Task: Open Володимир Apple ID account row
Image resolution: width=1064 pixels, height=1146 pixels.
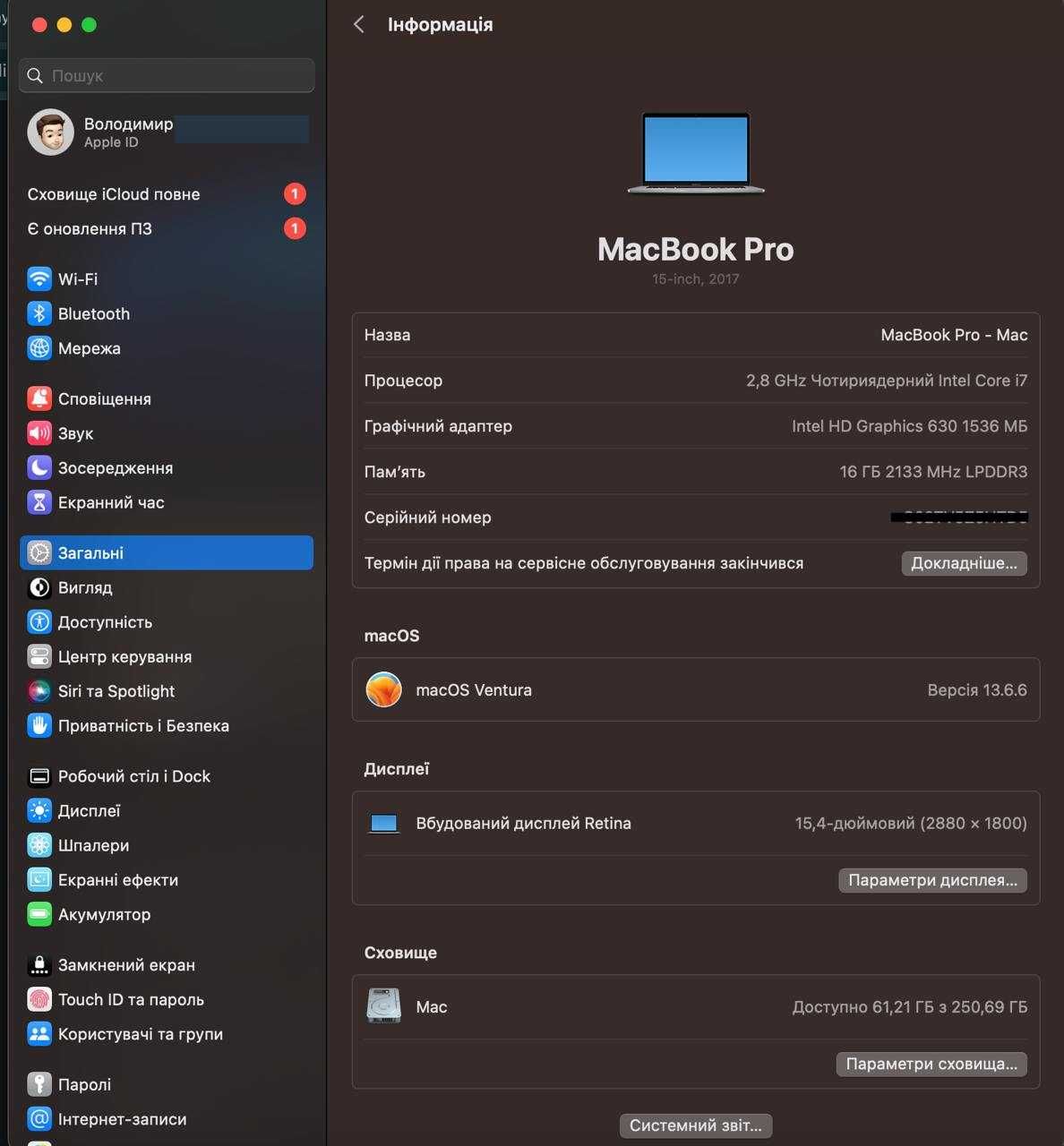Action: point(167,133)
